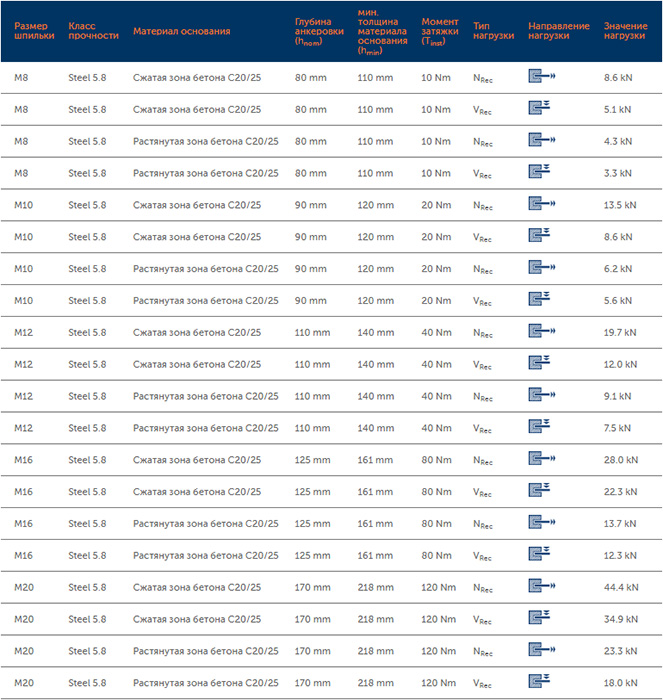663x700 pixels.
Task: Click the load direction icon beside 44.4 kN
Action: [542, 588]
